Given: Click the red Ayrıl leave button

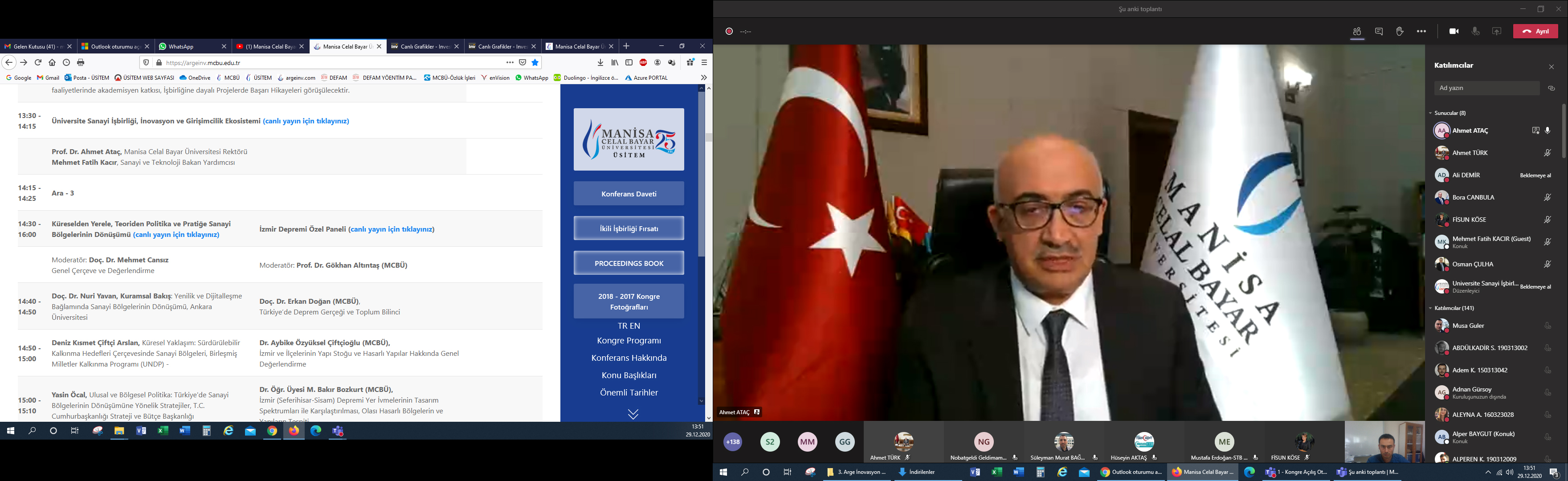Looking at the screenshot, I should 1535,32.
